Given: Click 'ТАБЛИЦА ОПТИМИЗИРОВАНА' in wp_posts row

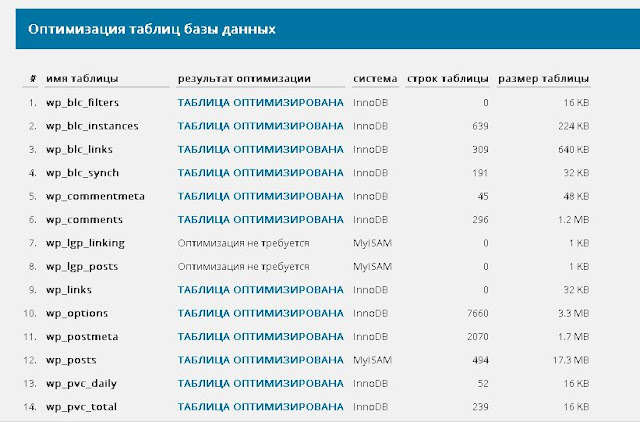Looking at the screenshot, I should click(260, 360).
